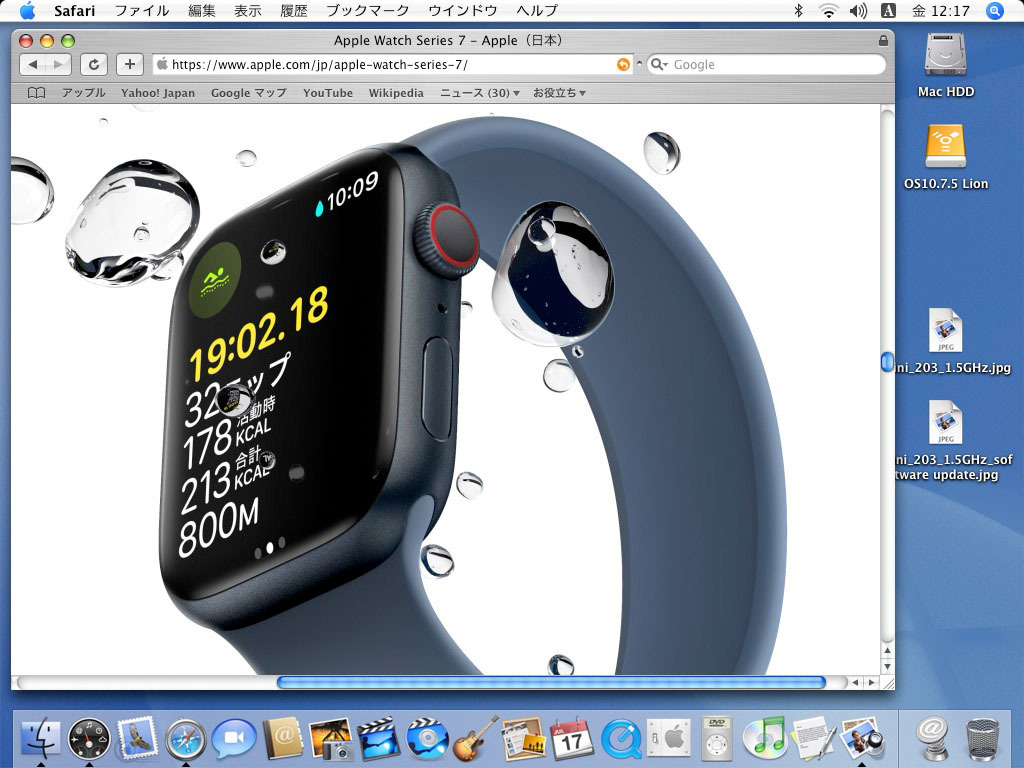The height and width of the screenshot is (768, 1024).
Task: Click the Google search field
Action: pyautogui.click(x=766, y=65)
